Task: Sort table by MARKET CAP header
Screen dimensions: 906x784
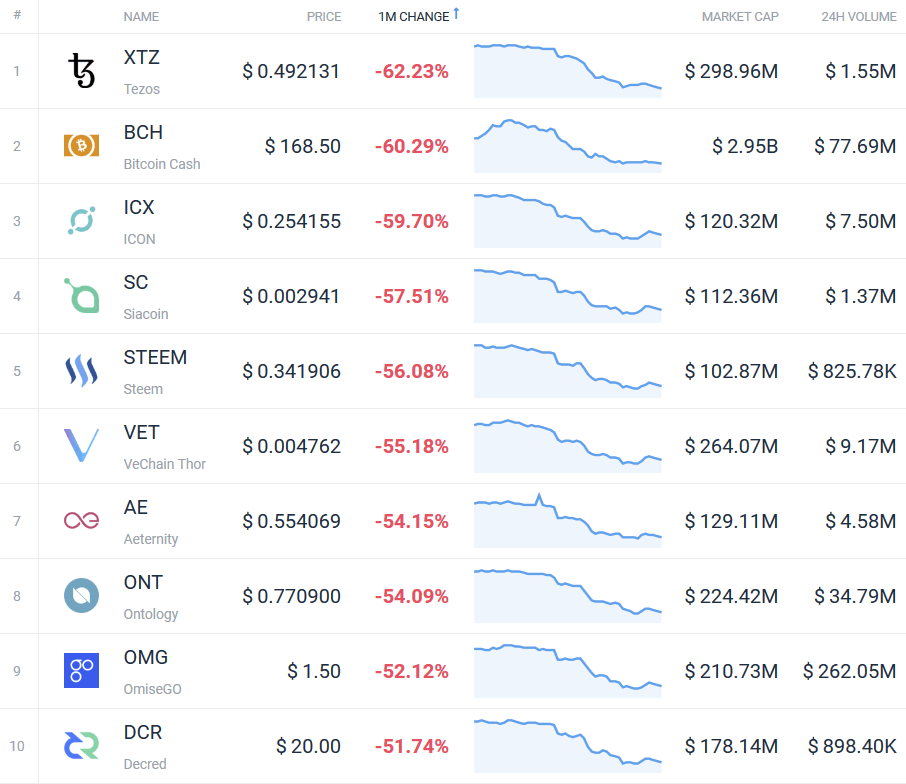Action: (740, 17)
